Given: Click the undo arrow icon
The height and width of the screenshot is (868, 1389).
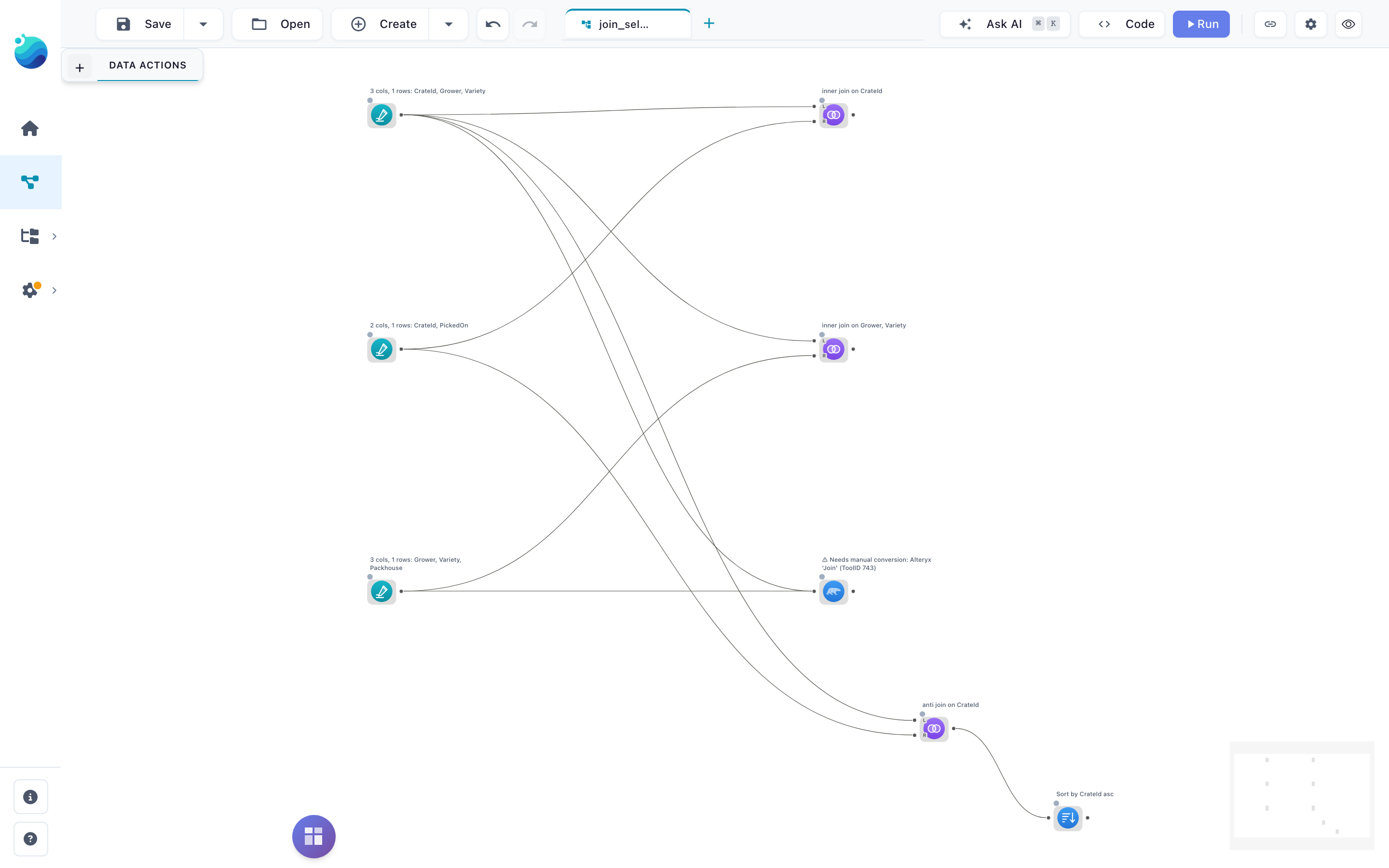Looking at the screenshot, I should tap(493, 24).
